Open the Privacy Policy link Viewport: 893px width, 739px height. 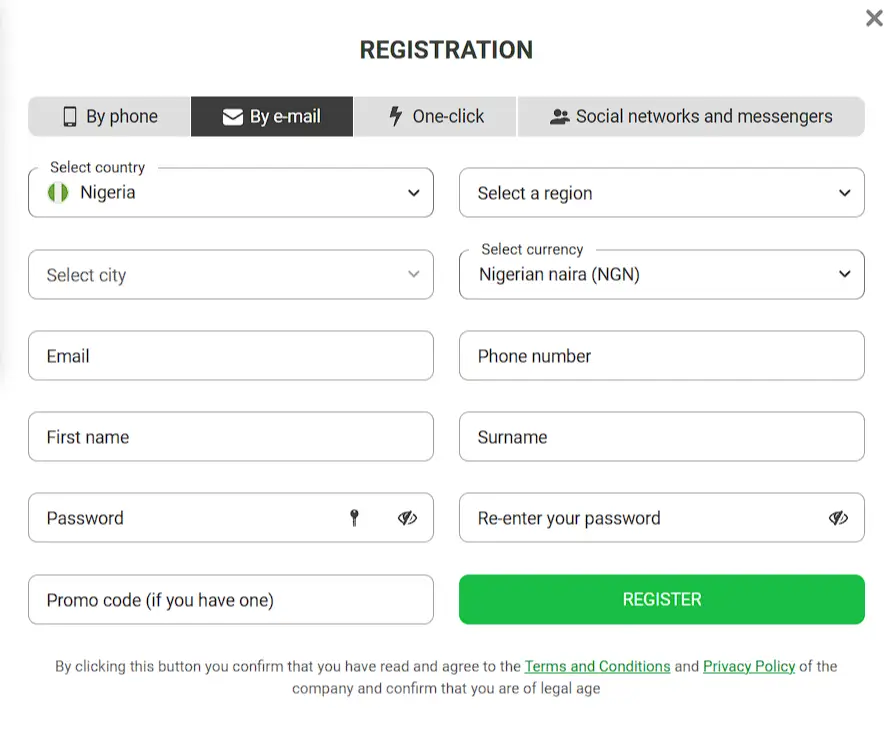[748, 666]
